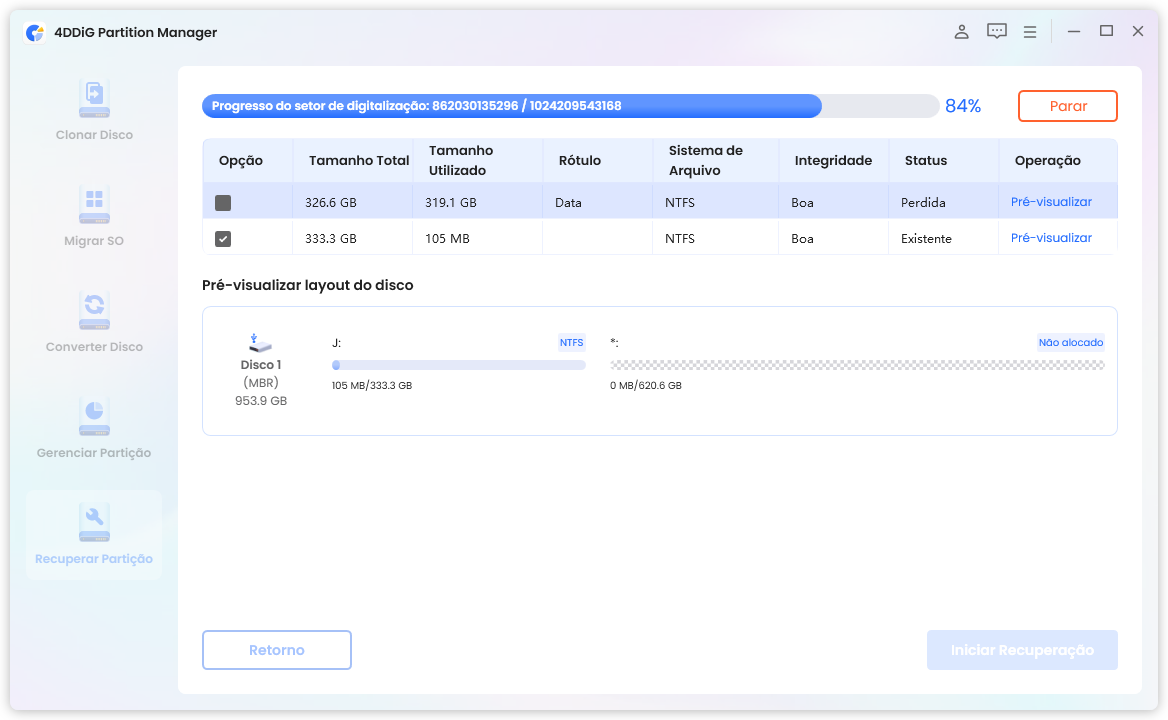
Task: Stop scanning with the Parar button
Action: (1067, 106)
